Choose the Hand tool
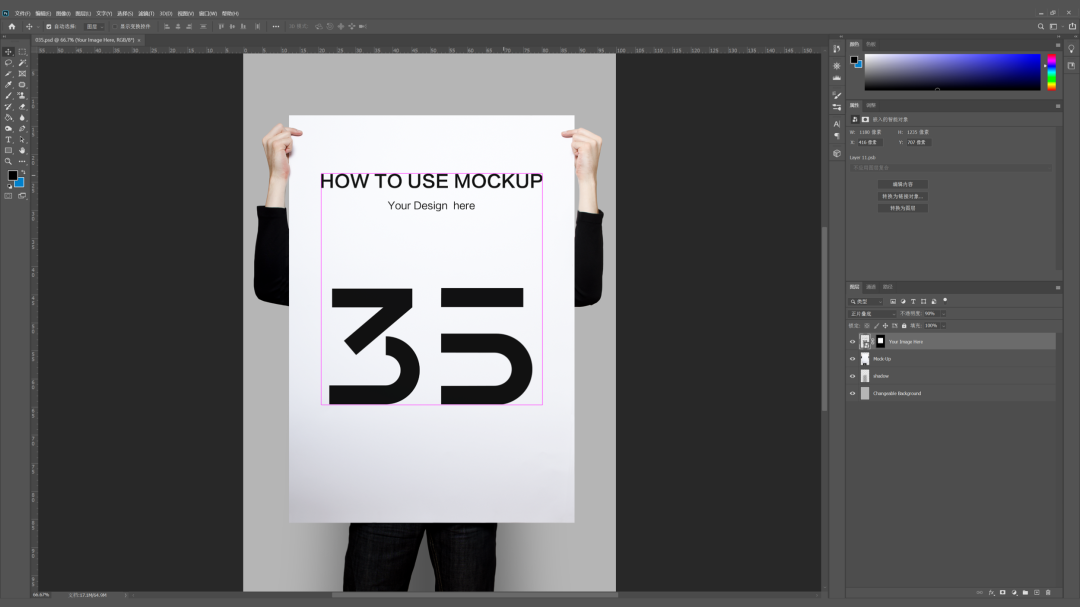Screen dimensions: 1080x607 click(x=22, y=150)
